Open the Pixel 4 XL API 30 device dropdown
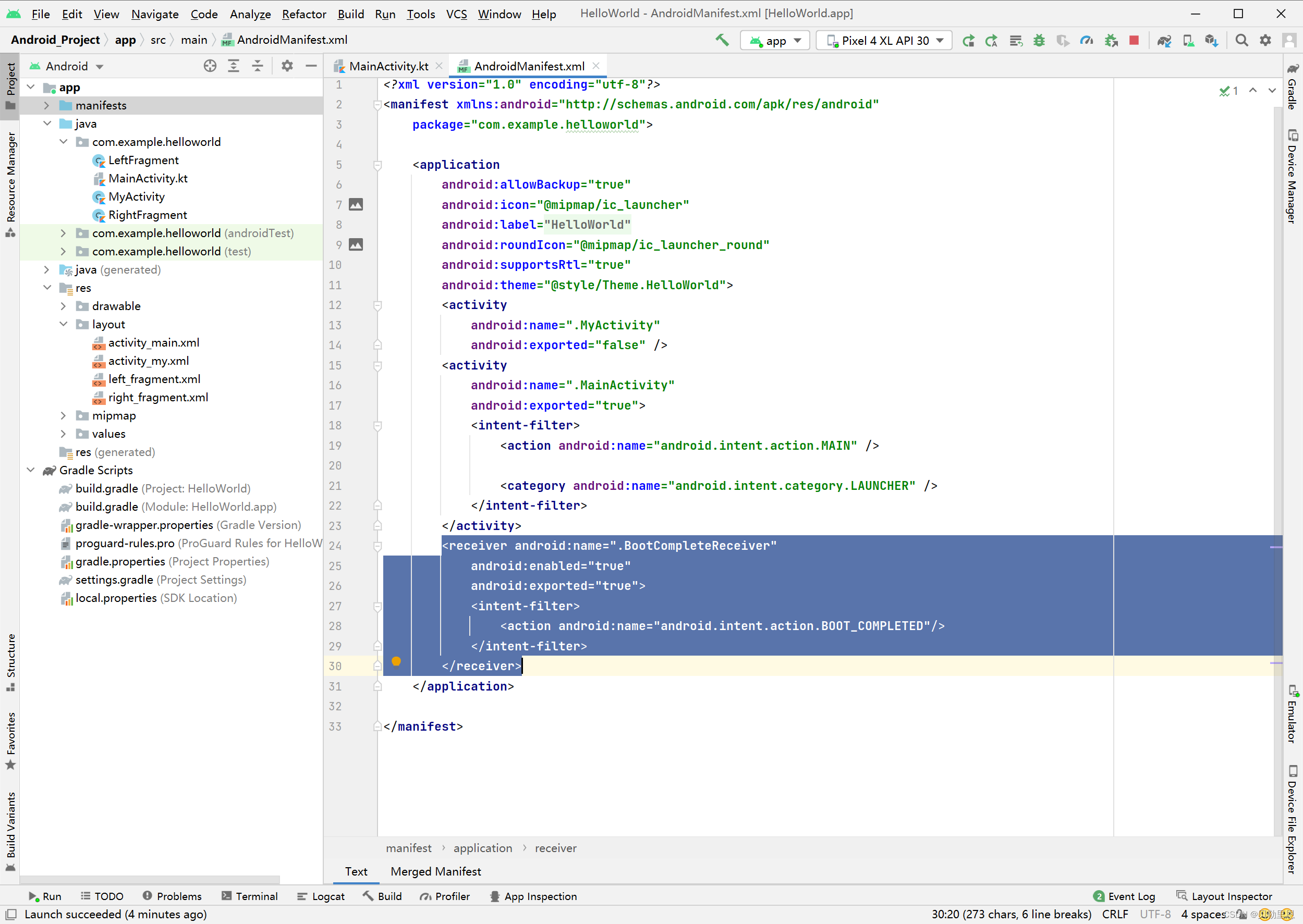This screenshot has height=924, width=1303. tap(884, 41)
